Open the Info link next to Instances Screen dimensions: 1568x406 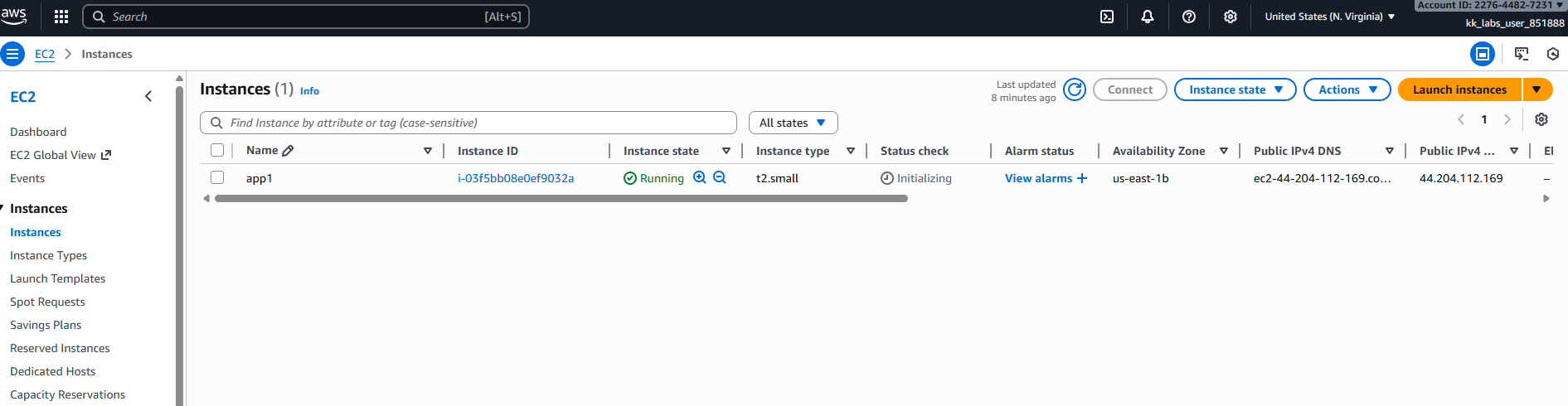pyautogui.click(x=309, y=91)
